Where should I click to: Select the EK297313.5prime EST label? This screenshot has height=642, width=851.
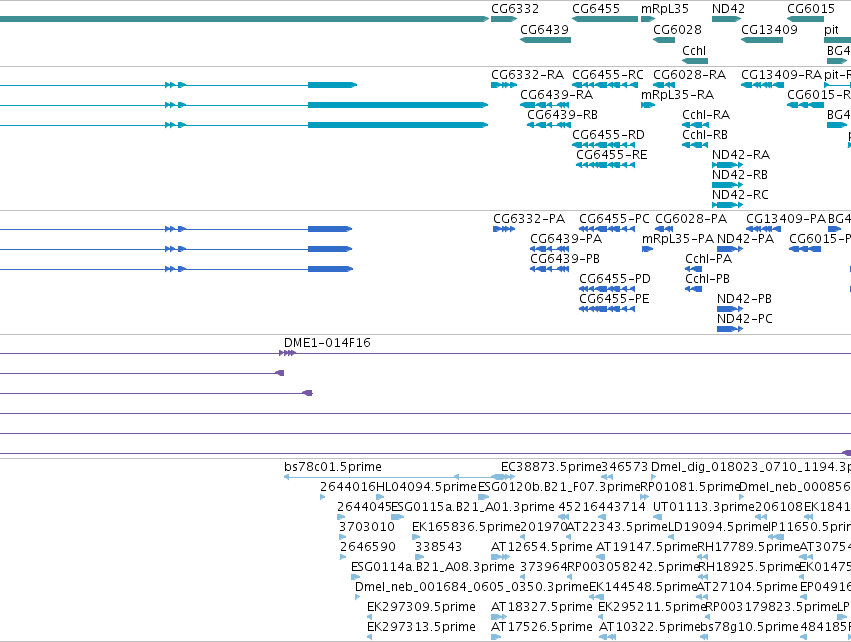[x=421, y=627]
